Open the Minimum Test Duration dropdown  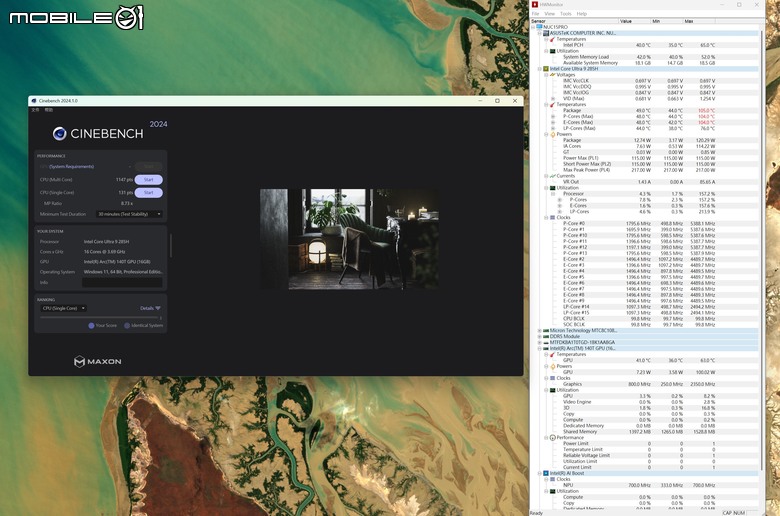click(x=129, y=214)
